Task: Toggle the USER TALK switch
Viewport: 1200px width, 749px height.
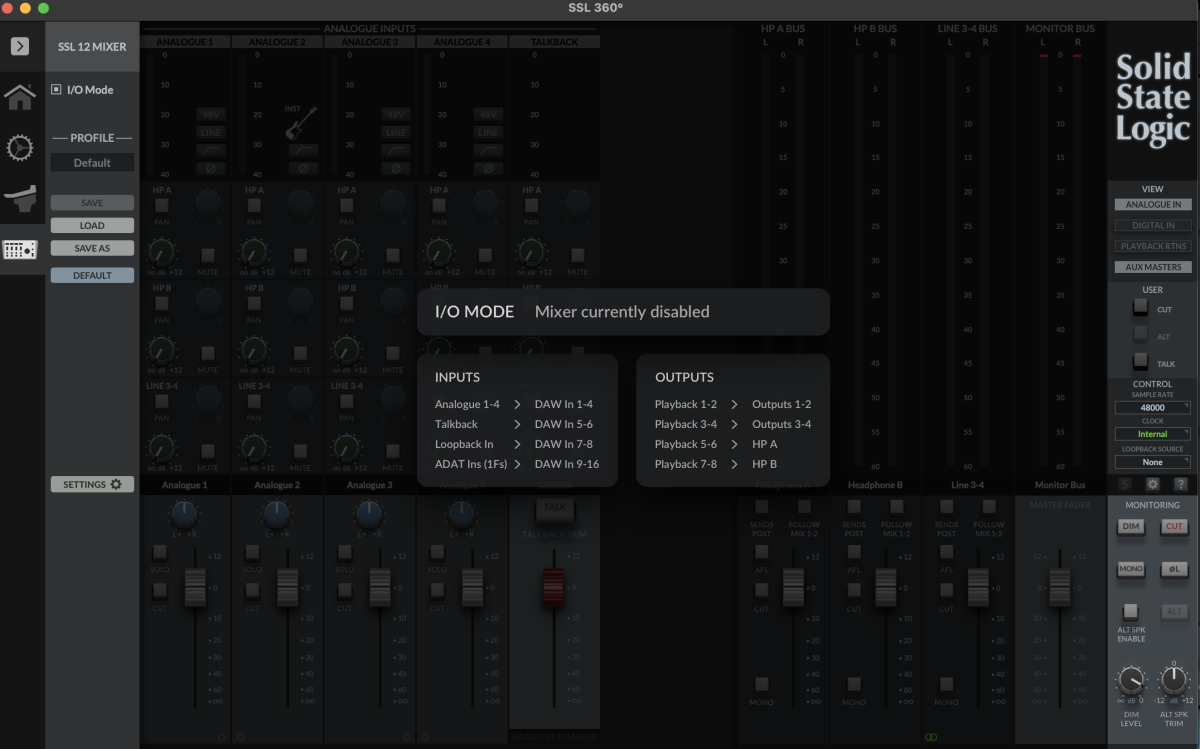Action: (x=1140, y=363)
